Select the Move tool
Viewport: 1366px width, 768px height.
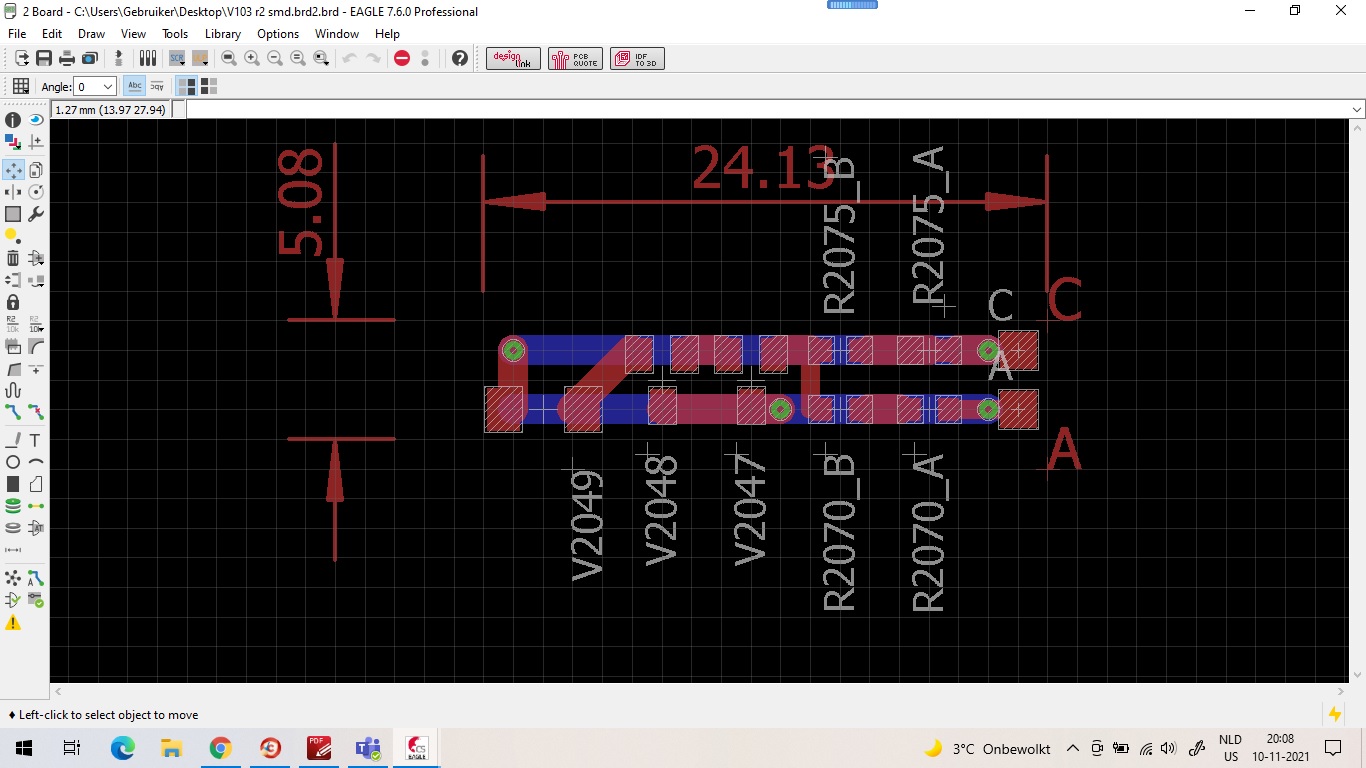click(13, 170)
